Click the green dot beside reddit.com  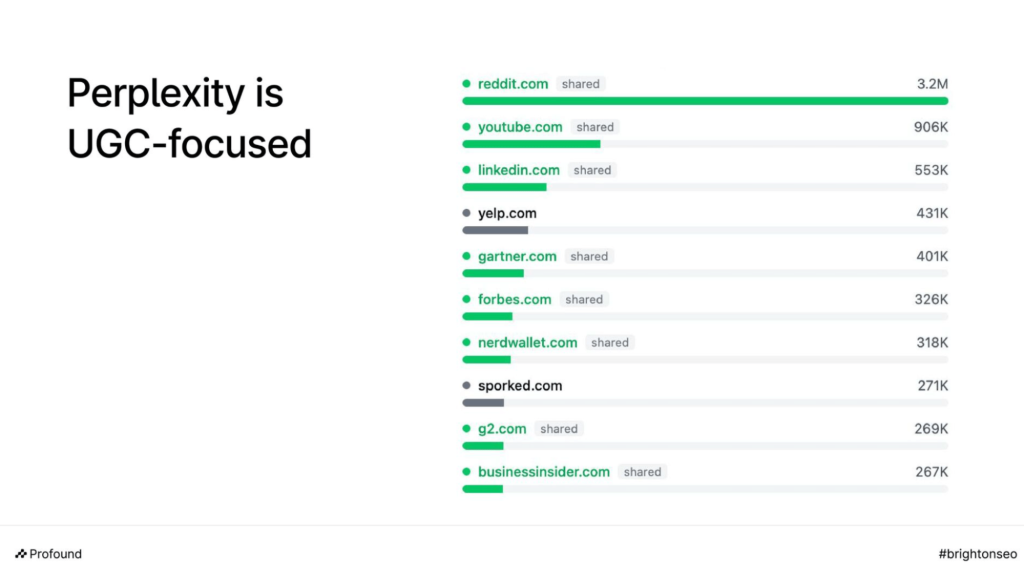click(466, 84)
